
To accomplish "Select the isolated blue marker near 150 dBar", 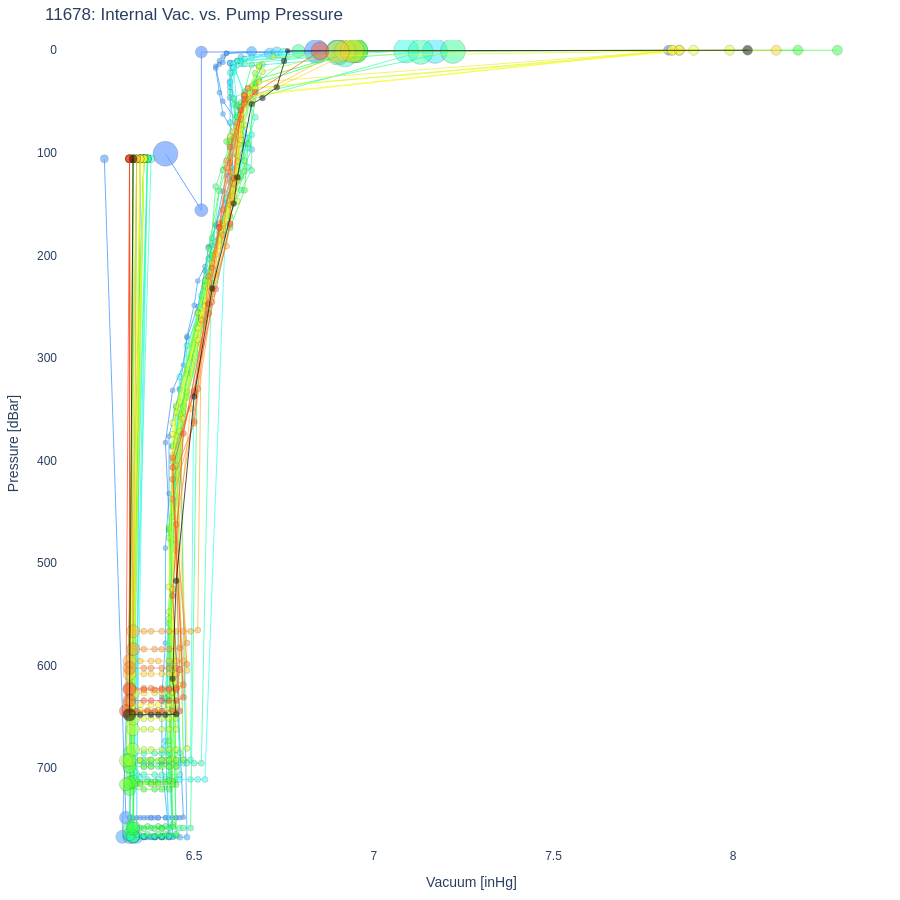I will point(201,210).
